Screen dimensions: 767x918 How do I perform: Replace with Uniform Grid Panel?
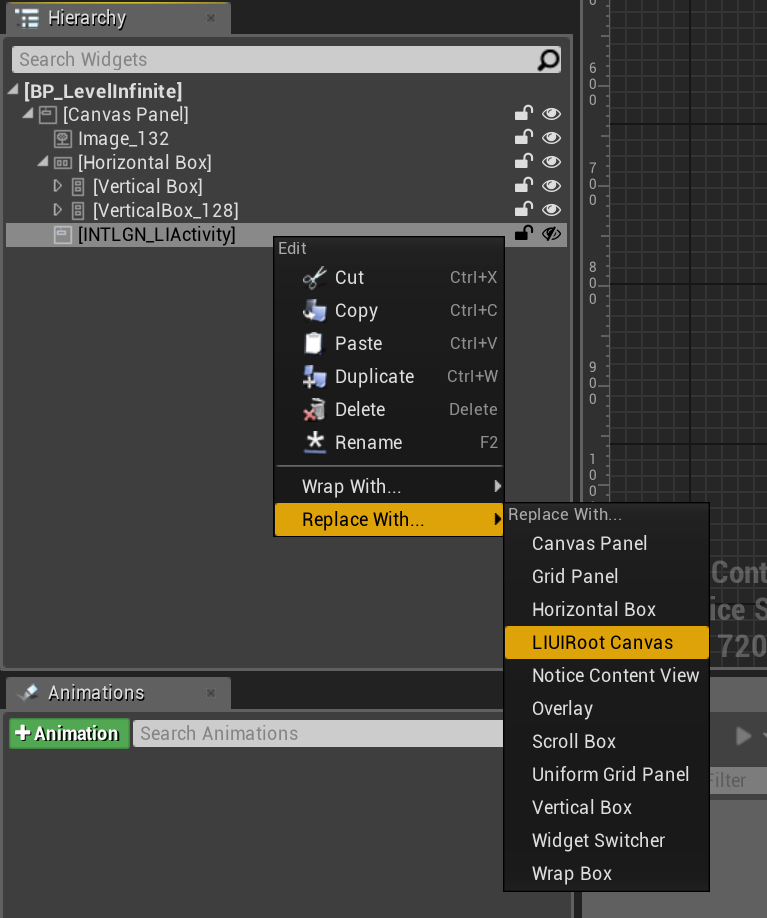pyautogui.click(x=607, y=774)
